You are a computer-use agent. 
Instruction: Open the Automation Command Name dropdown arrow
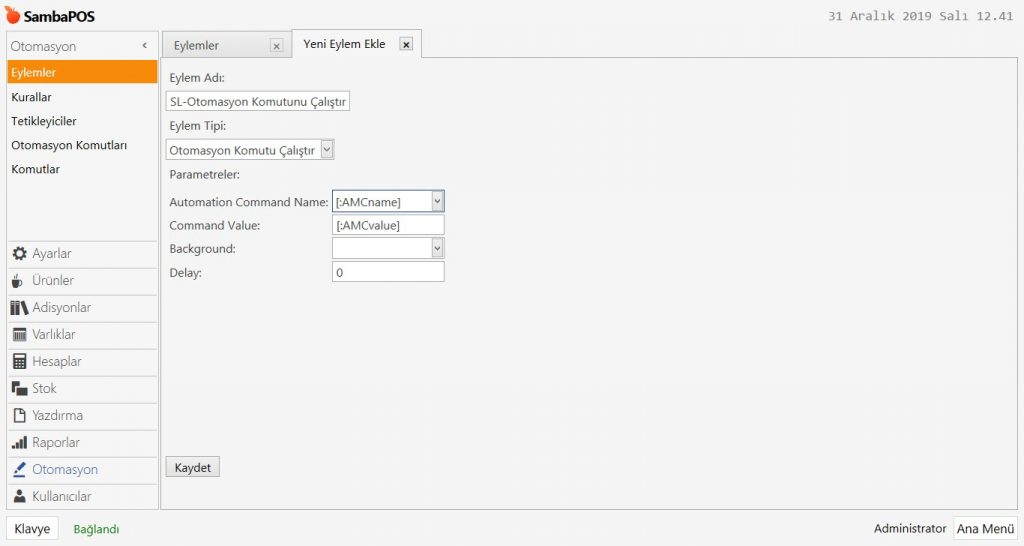click(x=437, y=202)
